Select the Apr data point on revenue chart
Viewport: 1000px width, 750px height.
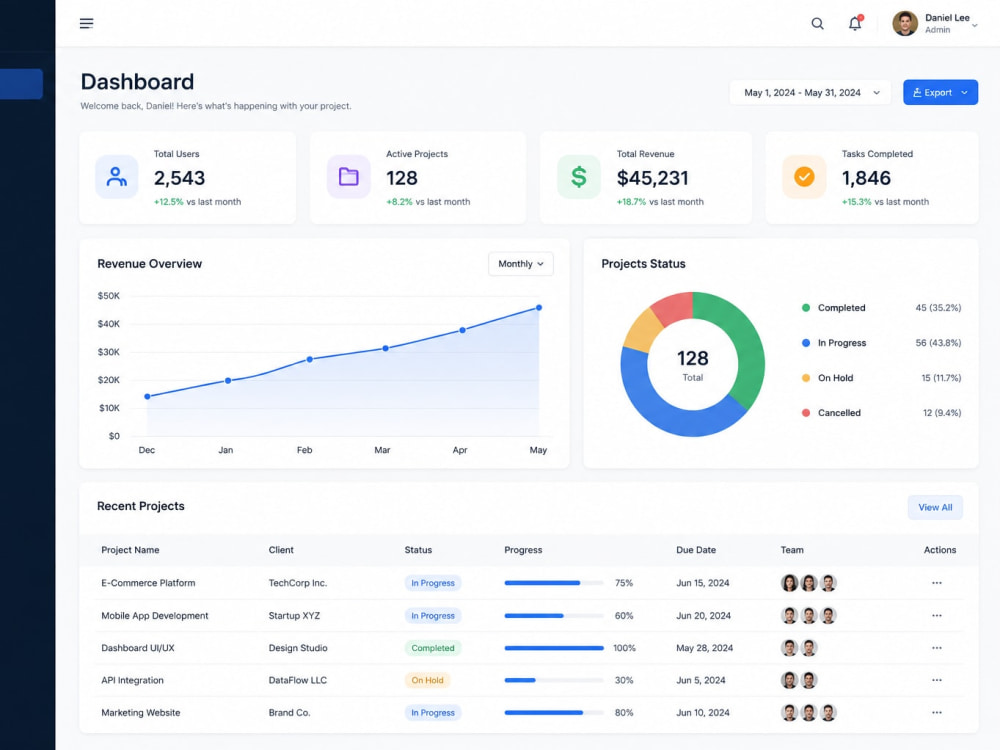click(x=462, y=330)
